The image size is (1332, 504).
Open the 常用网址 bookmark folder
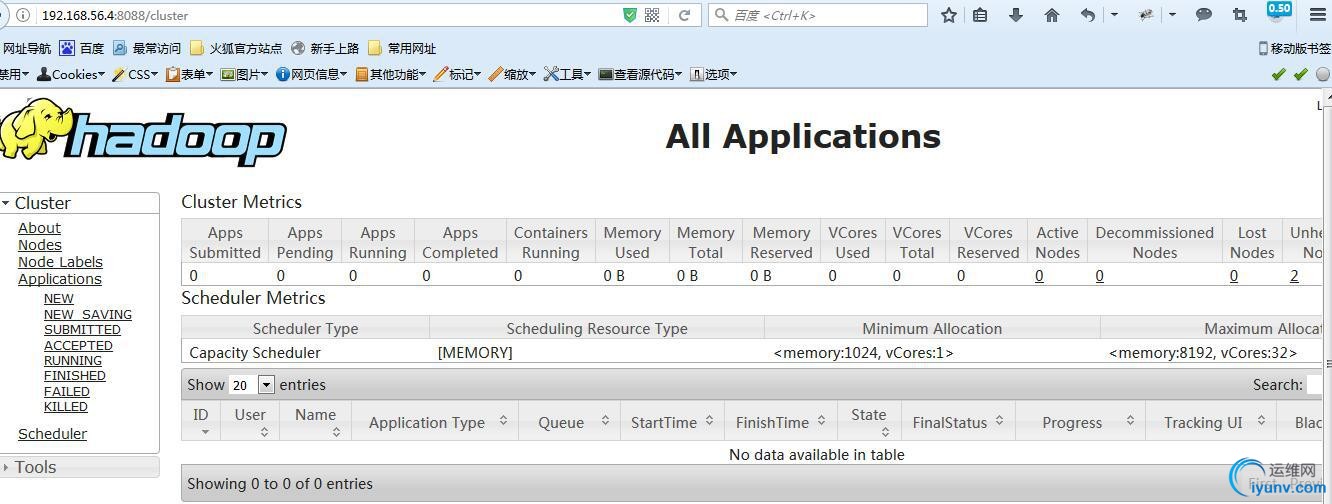tap(402, 48)
